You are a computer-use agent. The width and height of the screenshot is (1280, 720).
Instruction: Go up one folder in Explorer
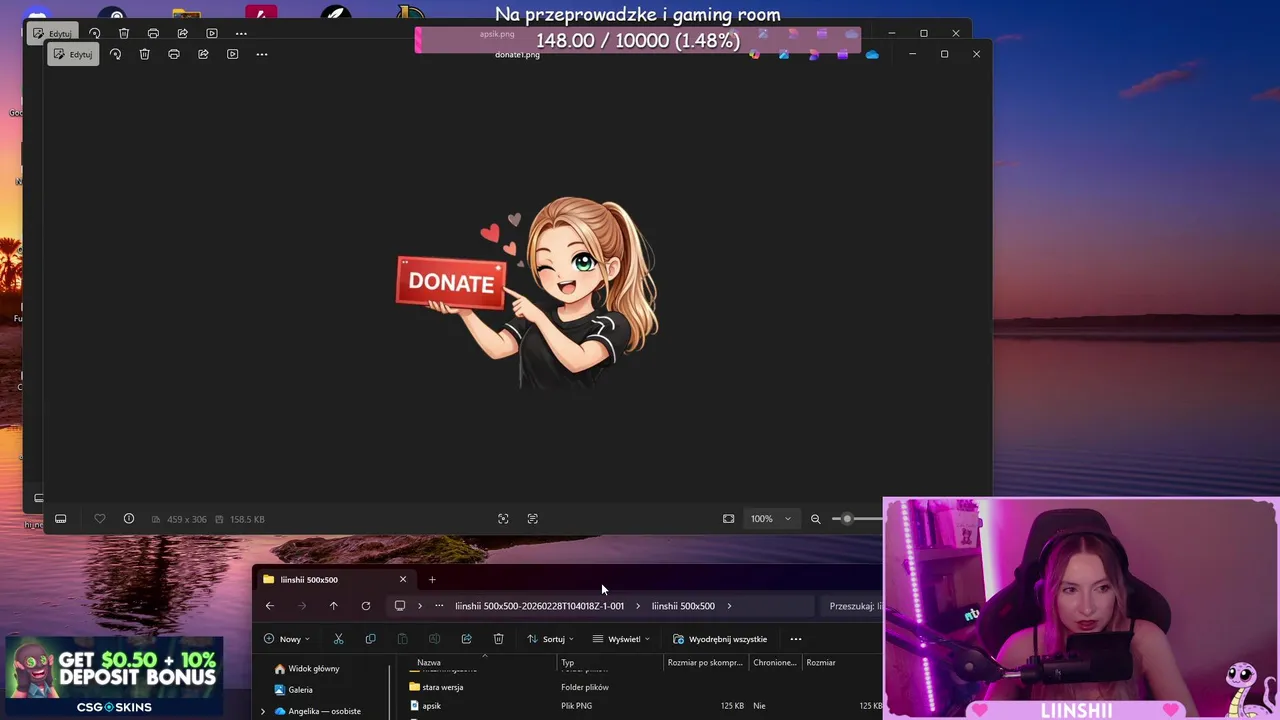[333, 606]
